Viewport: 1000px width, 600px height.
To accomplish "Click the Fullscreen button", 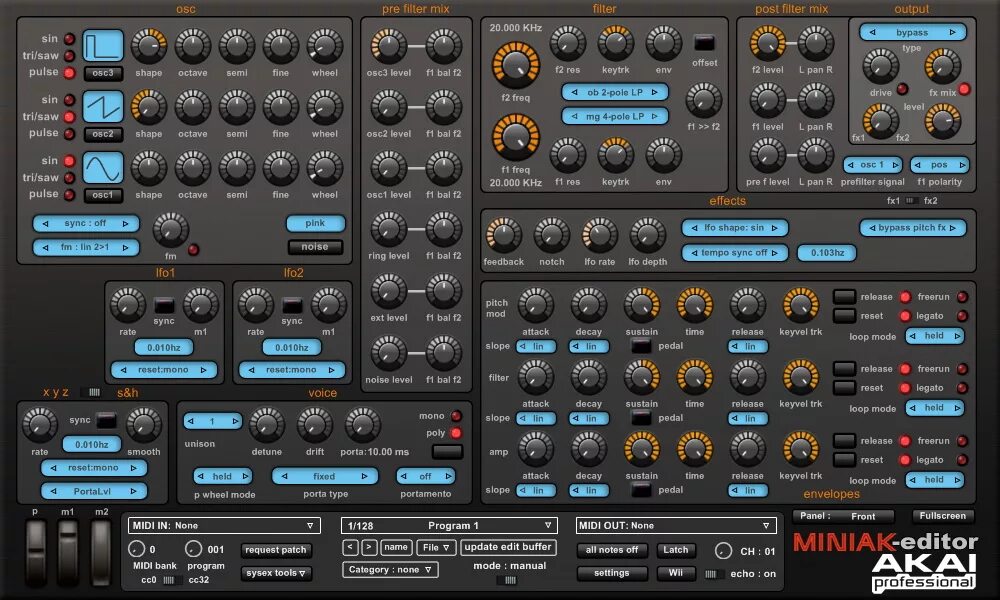I will (943, 516).
